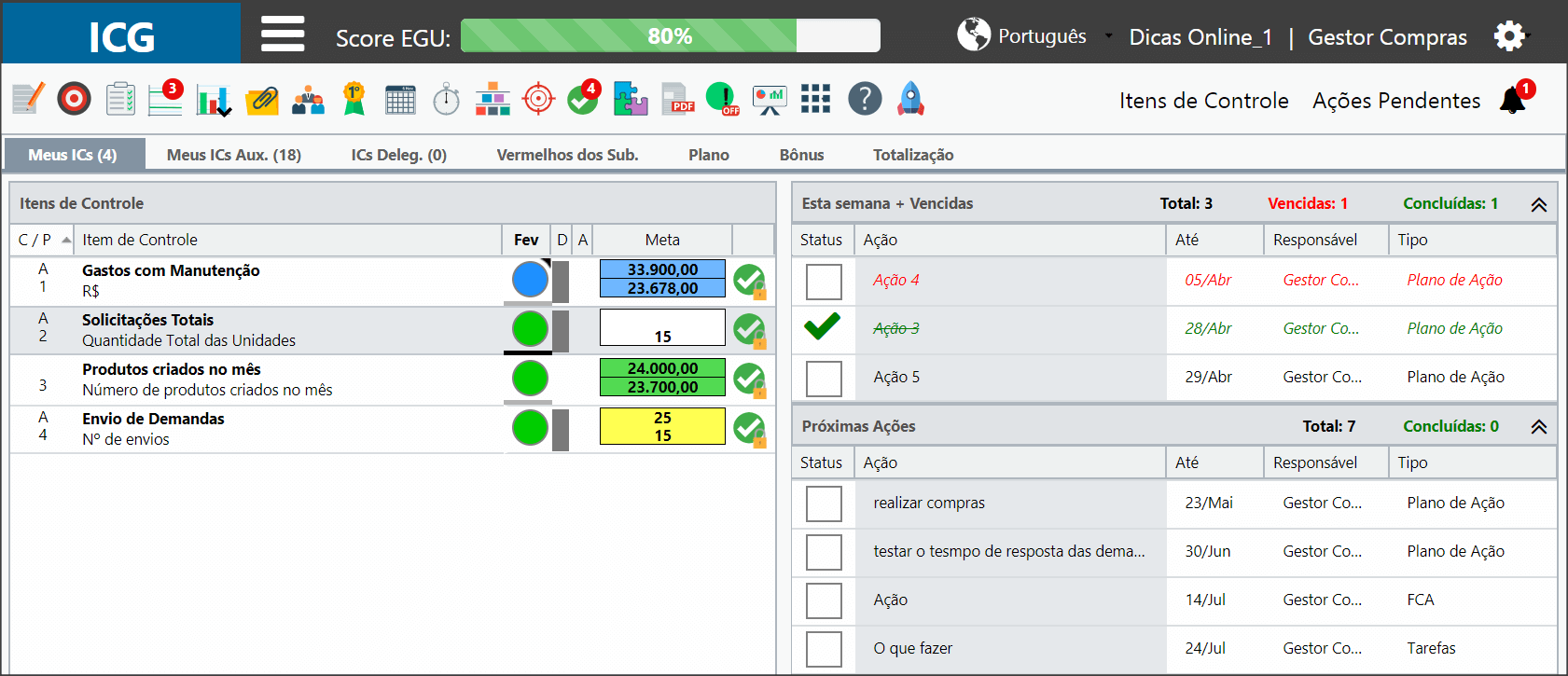Image resolution: width=1568 pixels, height=676 pixels.
Task: Collapse the Esta semana + Vencidas section
Action: [1539, 204]
